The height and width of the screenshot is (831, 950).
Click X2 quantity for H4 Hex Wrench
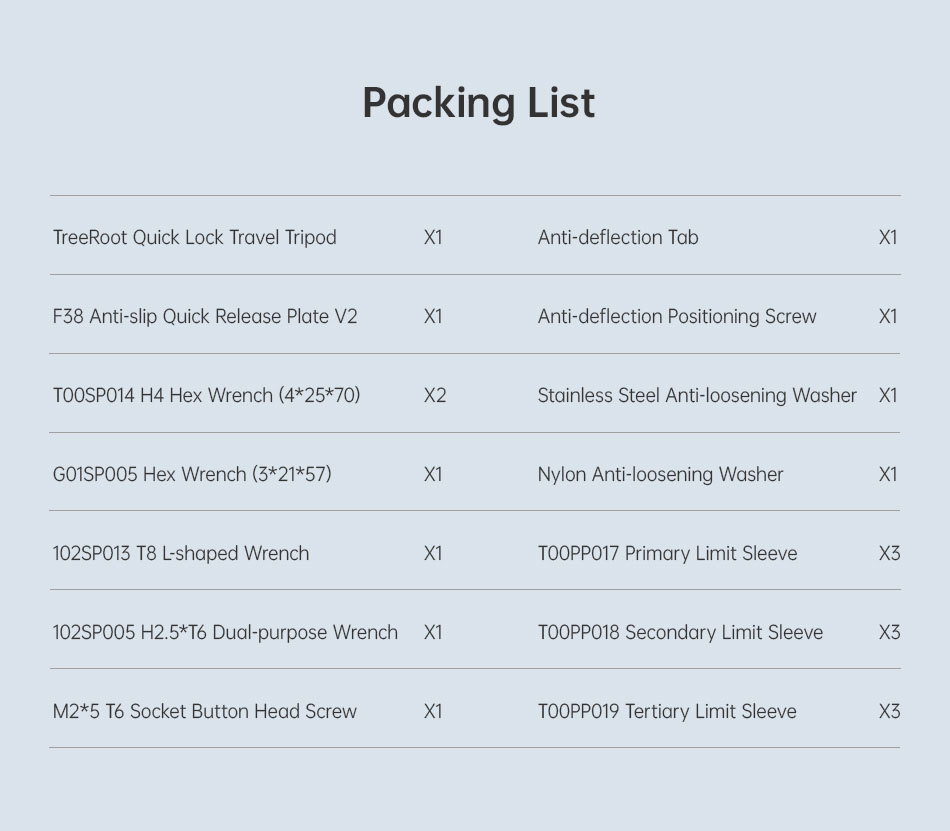point(435,396)
